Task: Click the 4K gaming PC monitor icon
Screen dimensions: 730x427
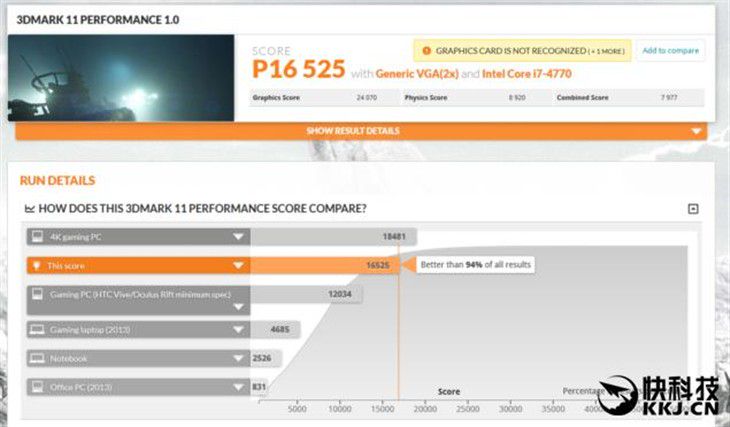Action: coord(37,237)
